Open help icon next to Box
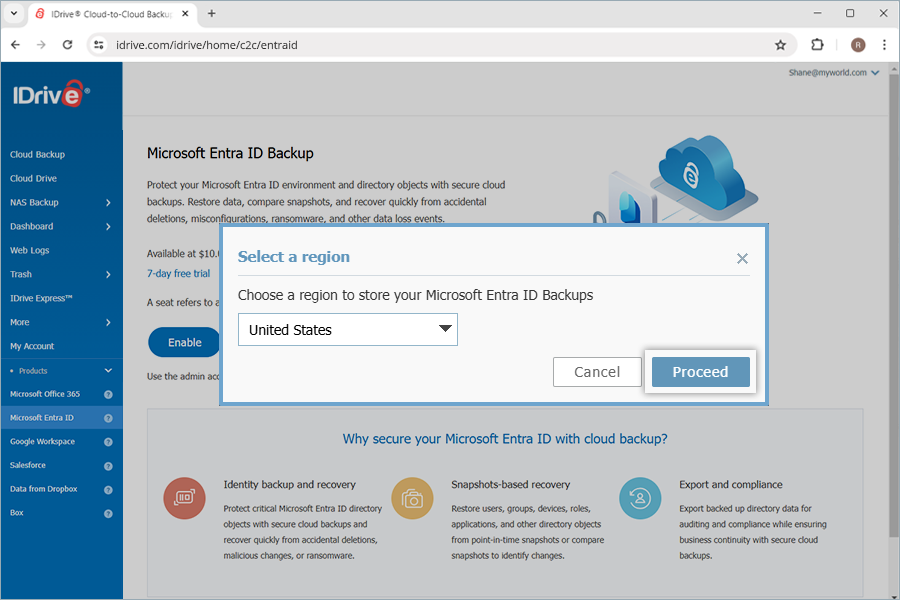900x600 pixels. [x=108, y=514]
